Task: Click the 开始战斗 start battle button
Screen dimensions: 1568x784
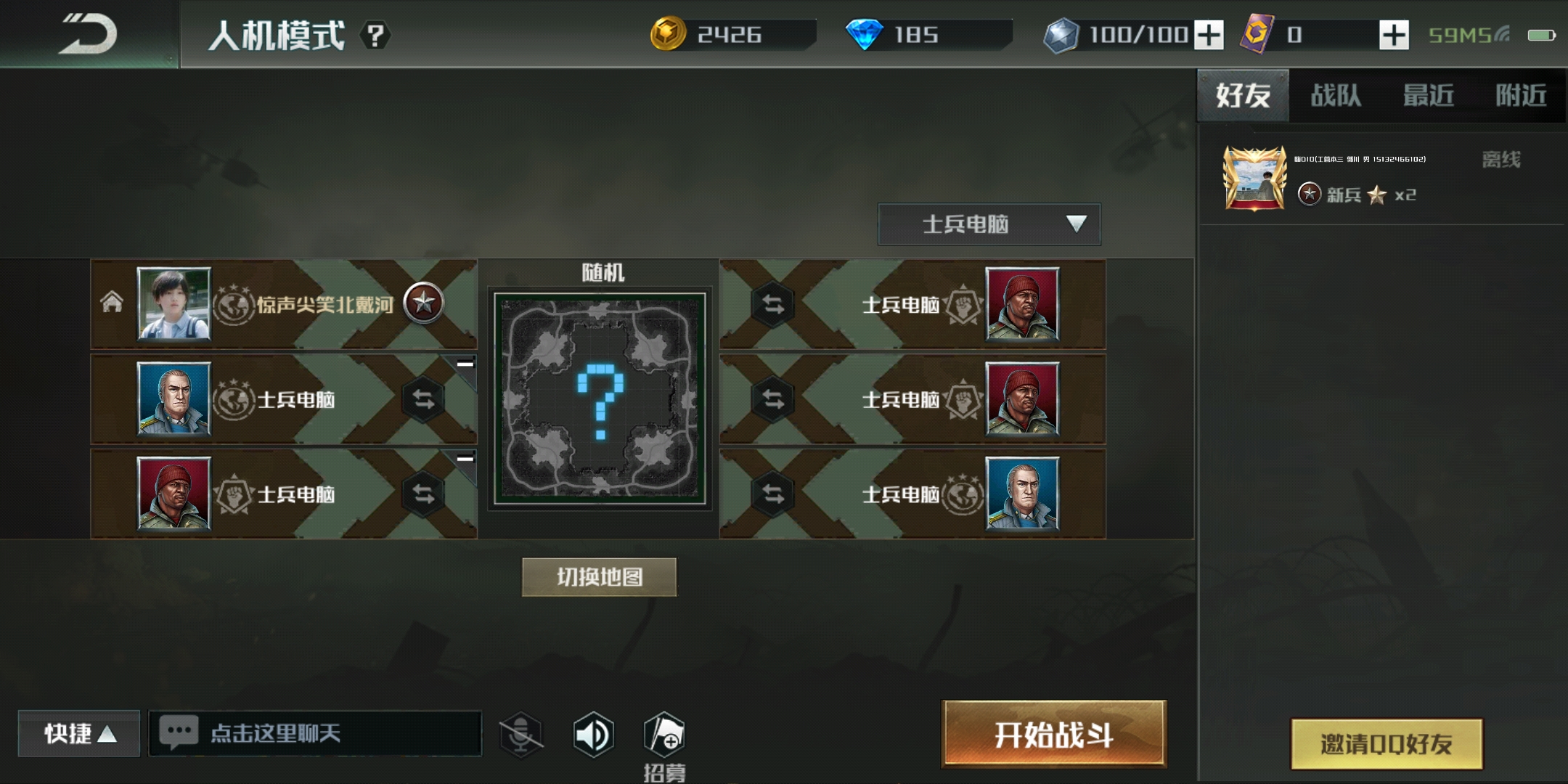Action: click(x=1054, y=734)
